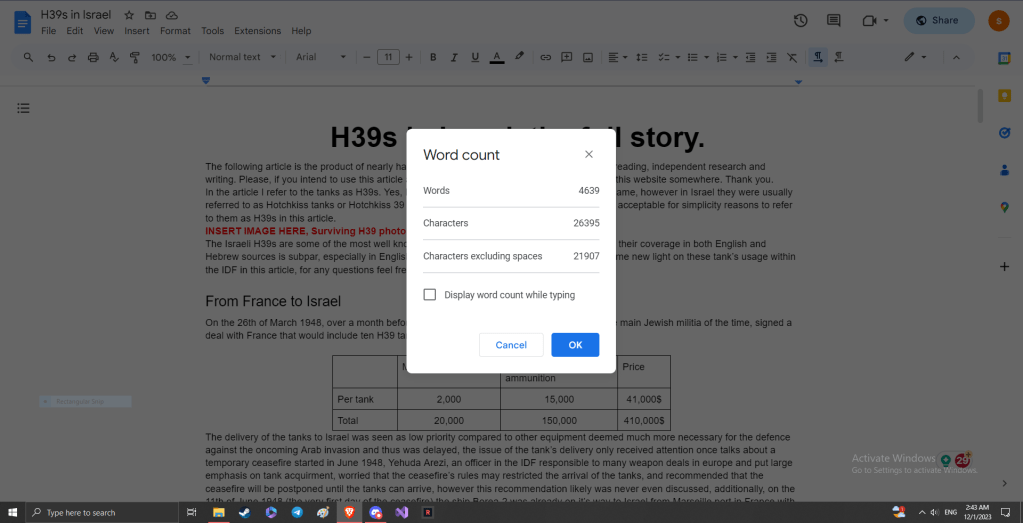The height and width of the screenshot is (523, 1023).
Task: Pick the text color swatch button
Action: coord(497,57)
